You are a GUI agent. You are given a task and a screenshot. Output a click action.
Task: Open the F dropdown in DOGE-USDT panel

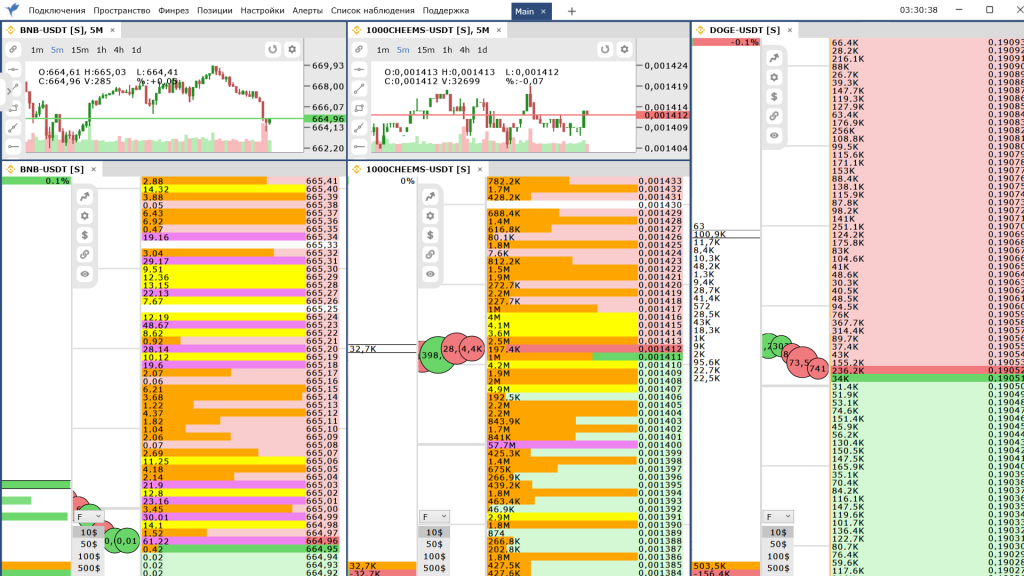click(778, 517)
